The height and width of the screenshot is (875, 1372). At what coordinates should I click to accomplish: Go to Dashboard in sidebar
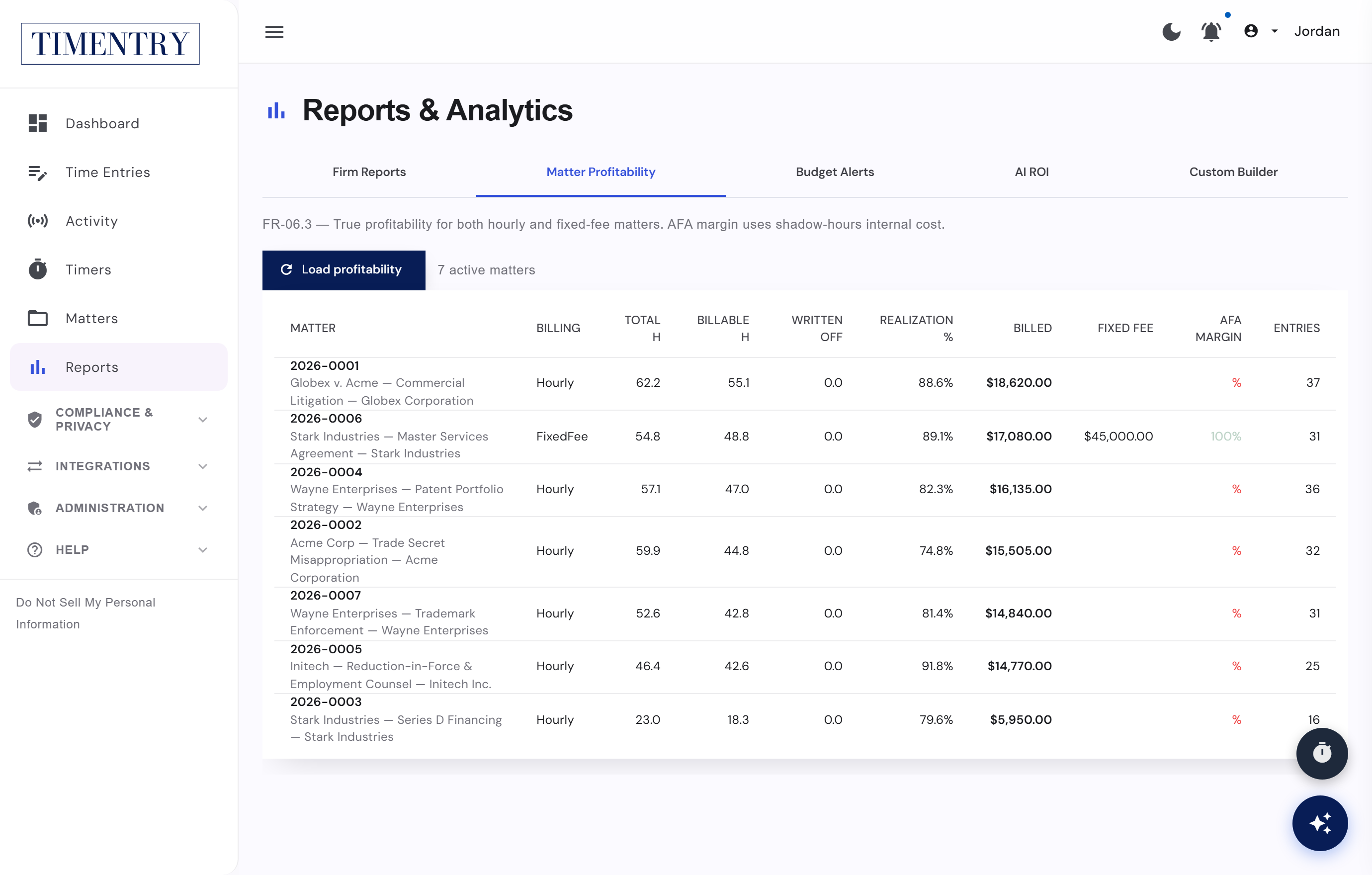click(118, 123)
